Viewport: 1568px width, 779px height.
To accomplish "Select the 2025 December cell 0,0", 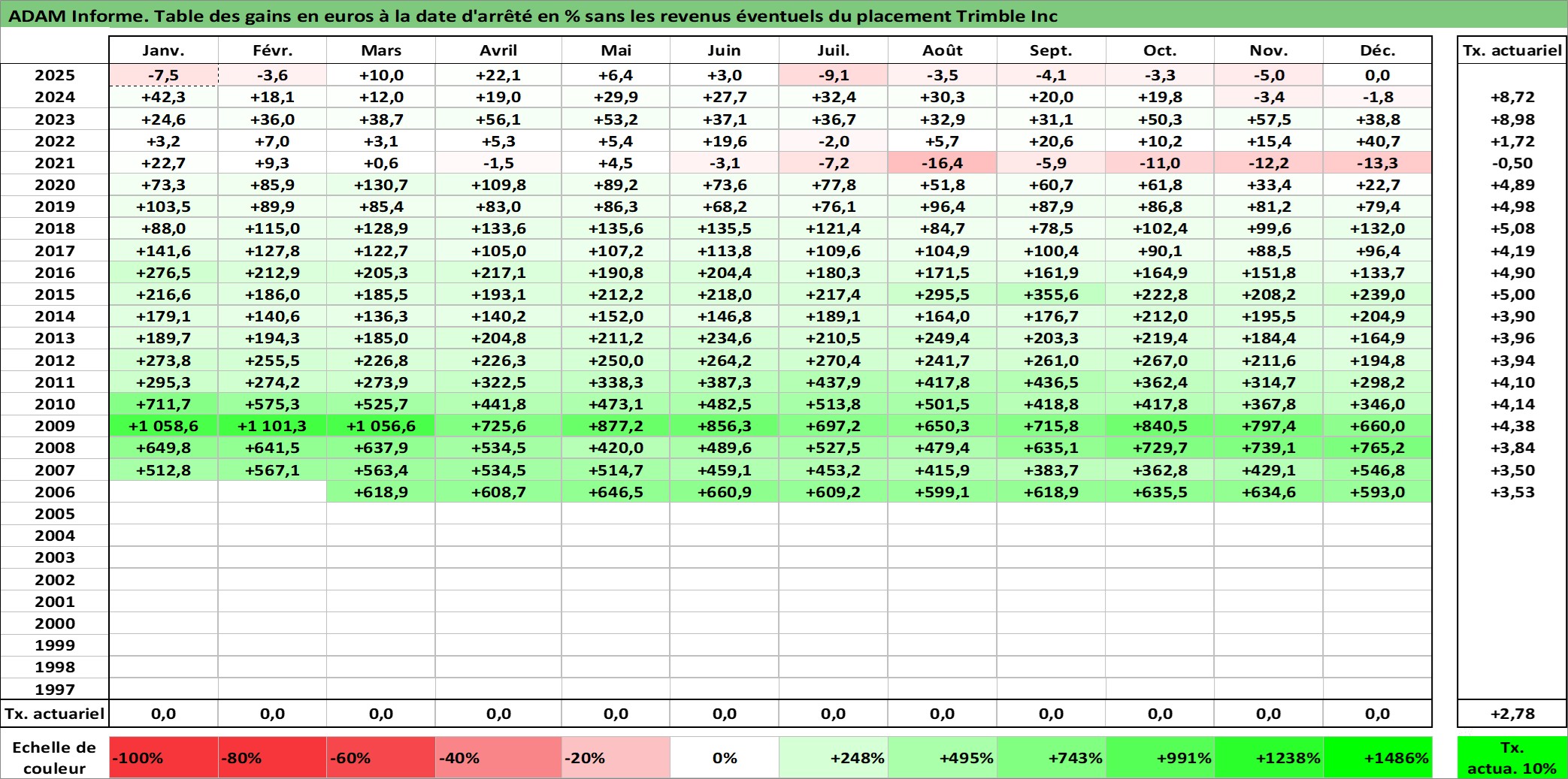I will click(x=1377, y=75).
